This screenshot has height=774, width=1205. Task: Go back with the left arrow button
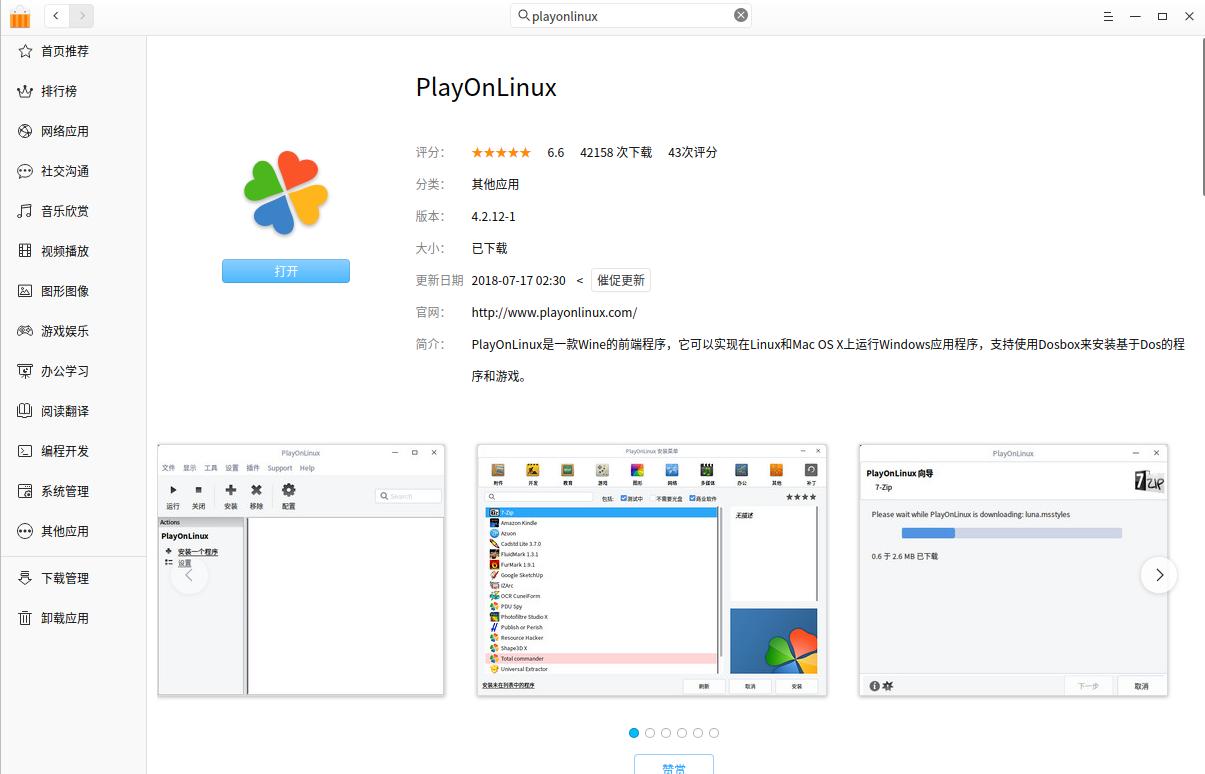tap(55, 15)
